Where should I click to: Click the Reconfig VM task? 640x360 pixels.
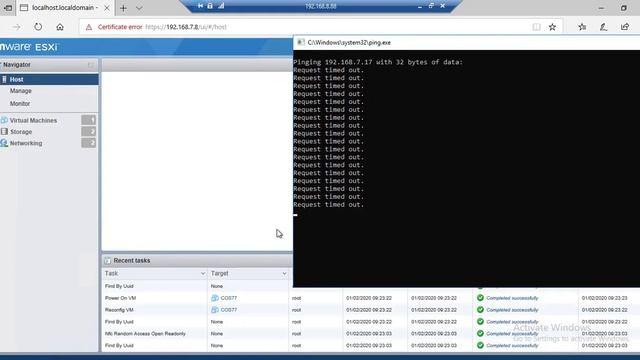119,310
